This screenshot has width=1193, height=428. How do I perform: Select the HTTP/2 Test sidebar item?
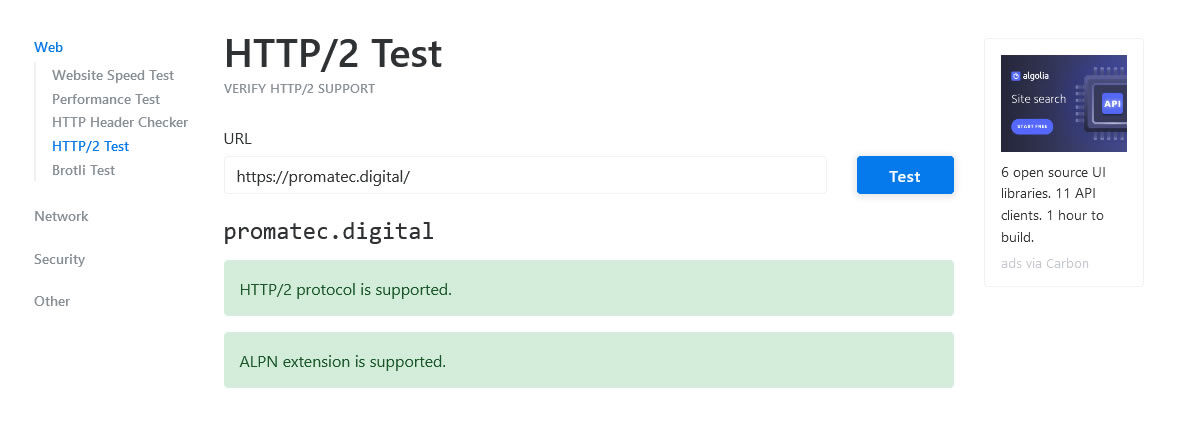(x=90, y=146)
